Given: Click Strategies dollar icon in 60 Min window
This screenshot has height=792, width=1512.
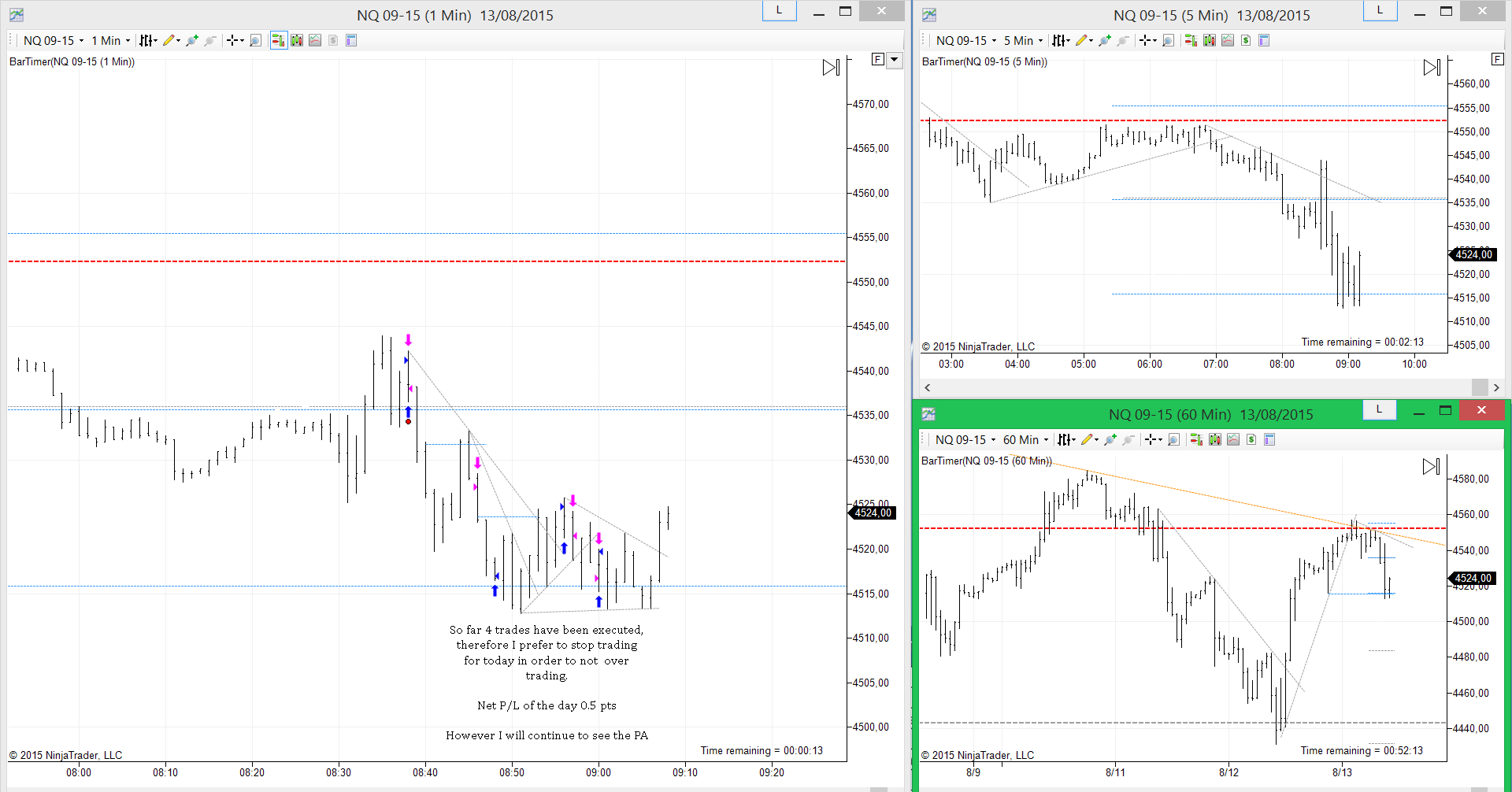Looking at the screenshot, I should tap(1251, 439).
